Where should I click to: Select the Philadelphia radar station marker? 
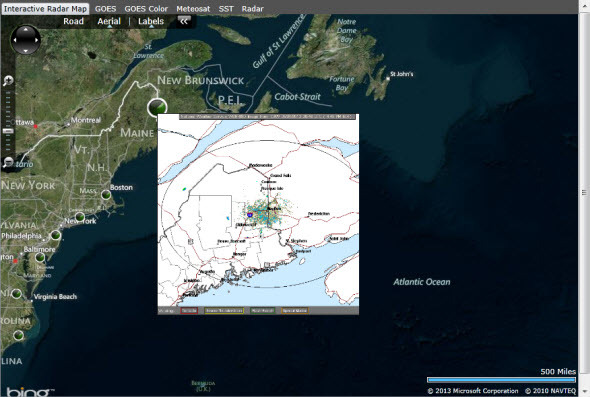56,235
